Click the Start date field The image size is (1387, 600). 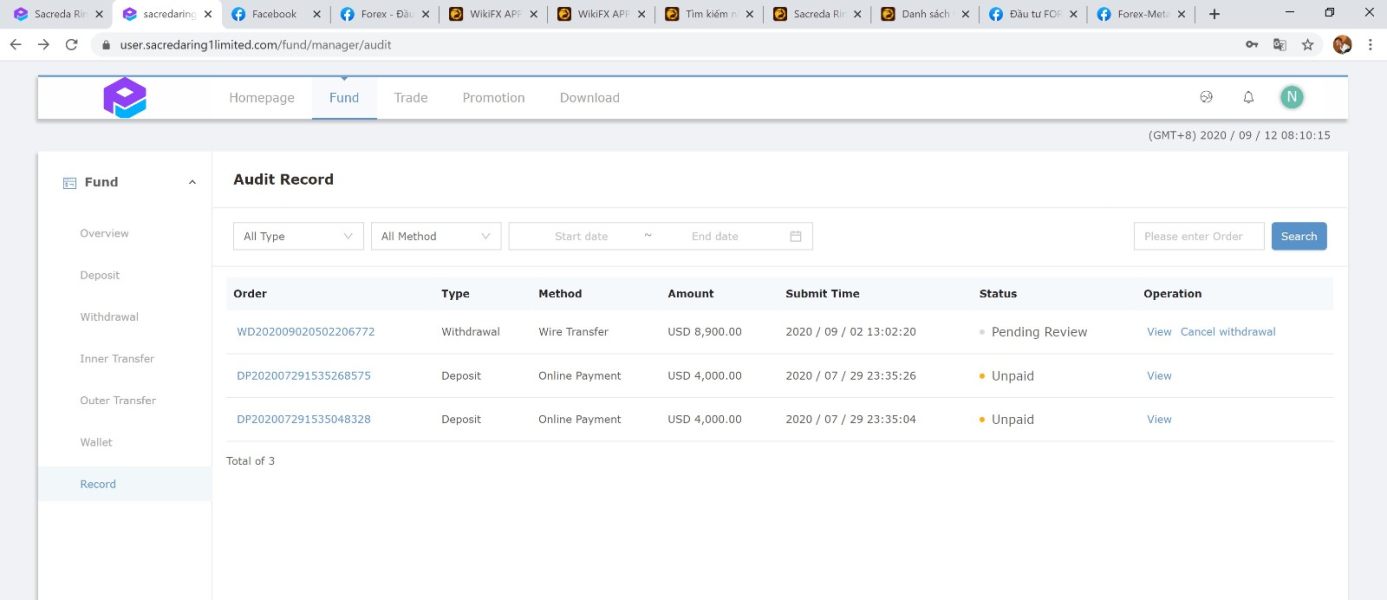click(581, 236)
